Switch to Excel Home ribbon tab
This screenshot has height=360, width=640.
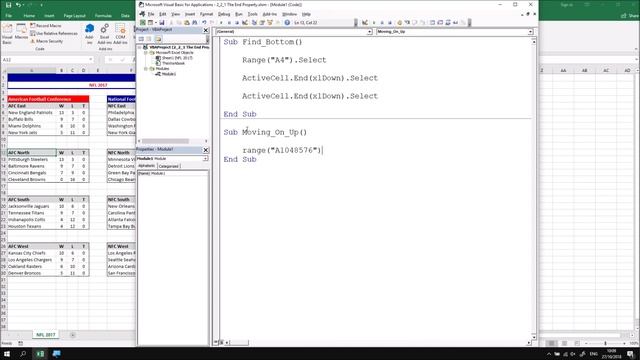click(29, 16)
